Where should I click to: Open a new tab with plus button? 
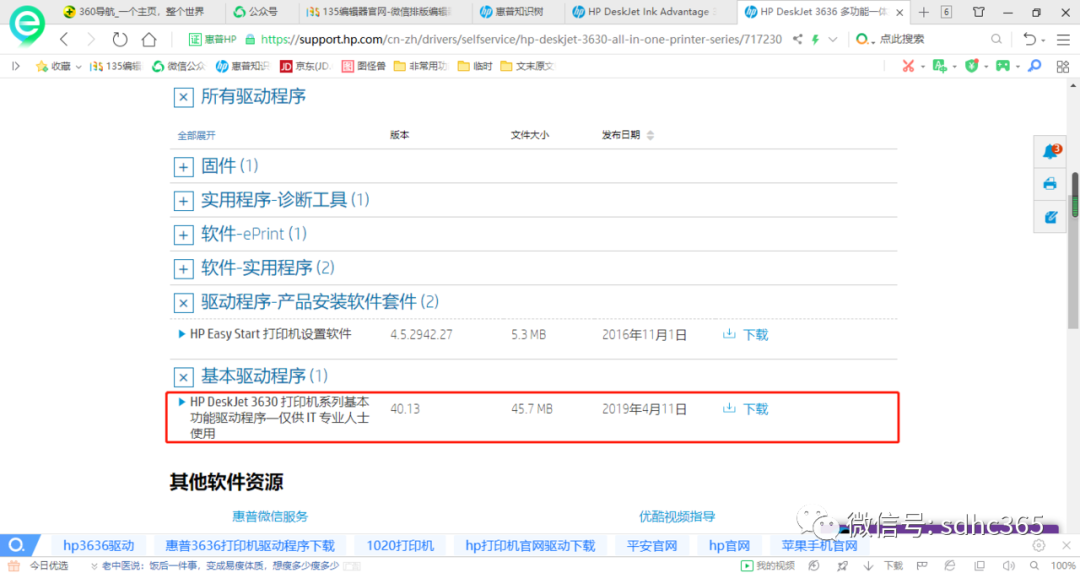[924, 12]
